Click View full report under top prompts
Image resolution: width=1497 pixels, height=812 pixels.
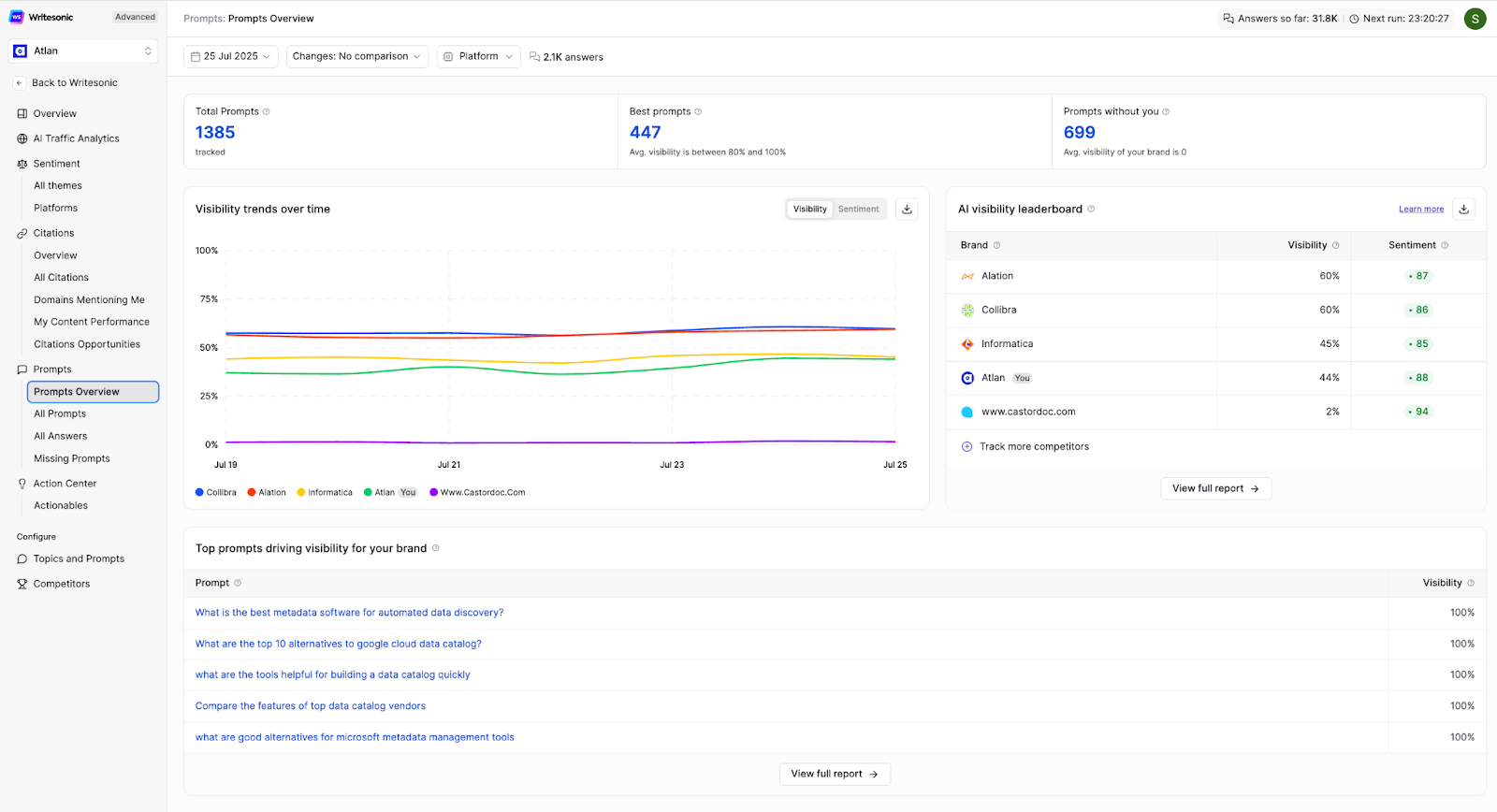click(x=835, y=775)
